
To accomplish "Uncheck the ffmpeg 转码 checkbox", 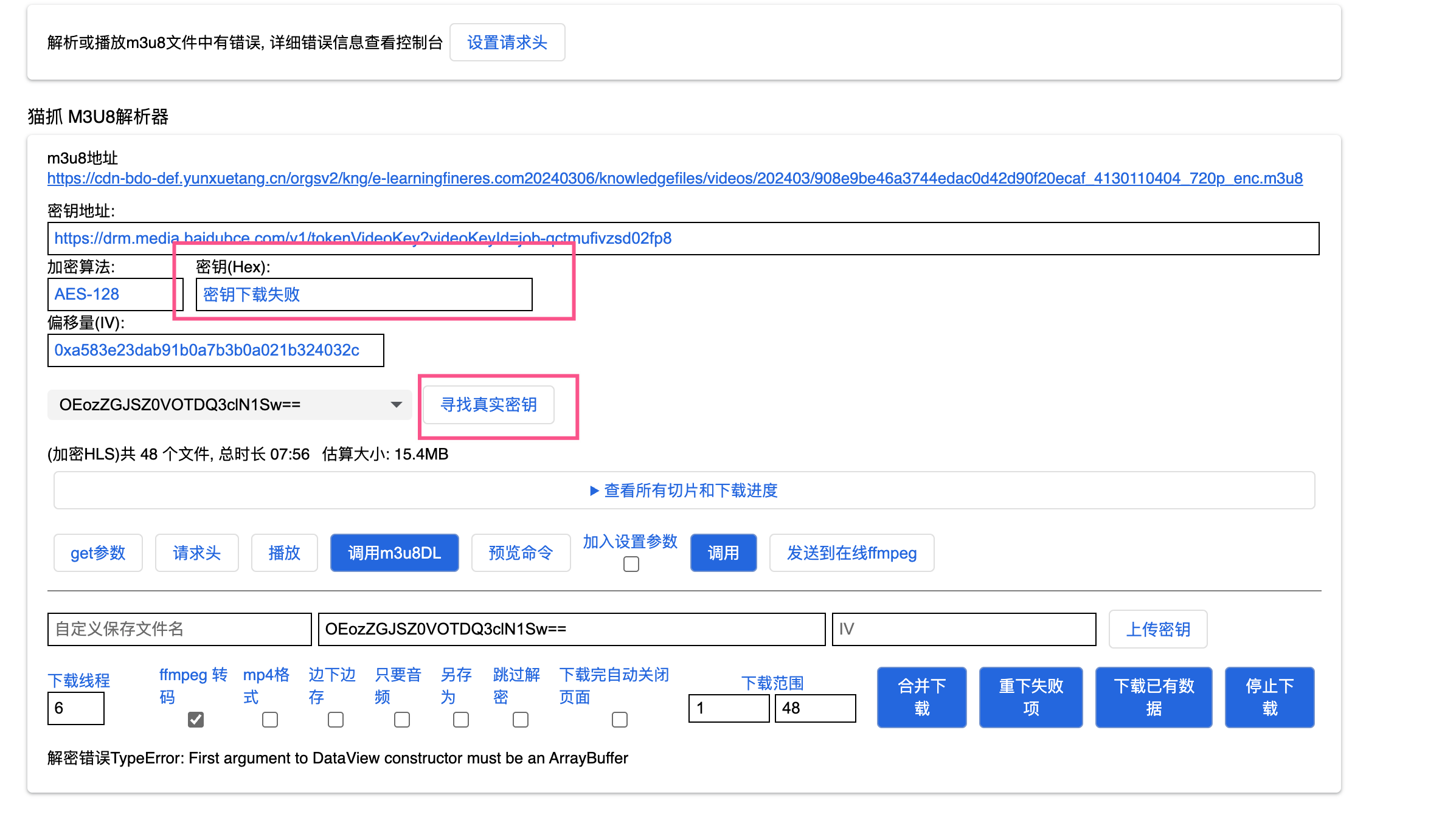I will [196, 720].
